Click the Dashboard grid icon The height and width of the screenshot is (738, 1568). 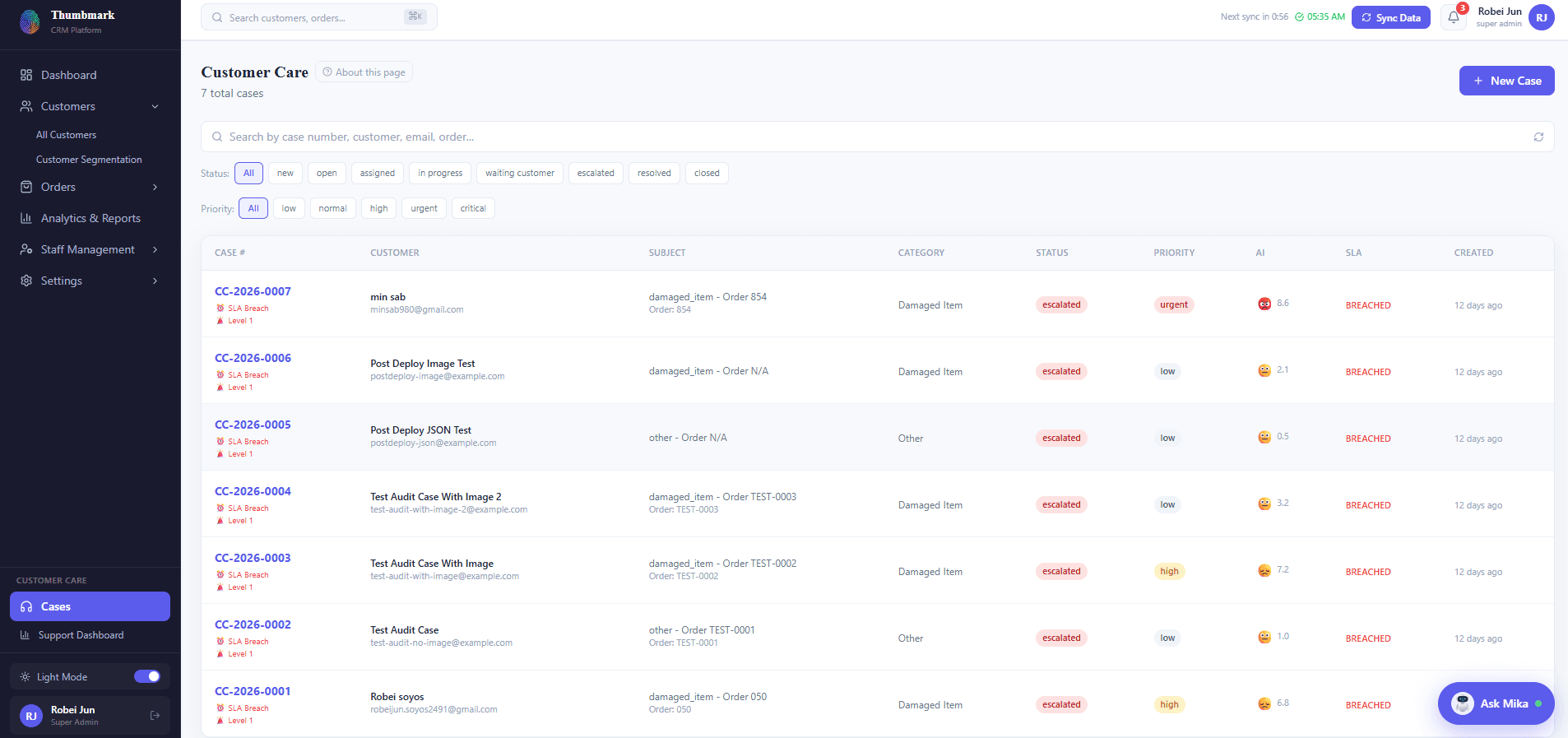[26, 75]
